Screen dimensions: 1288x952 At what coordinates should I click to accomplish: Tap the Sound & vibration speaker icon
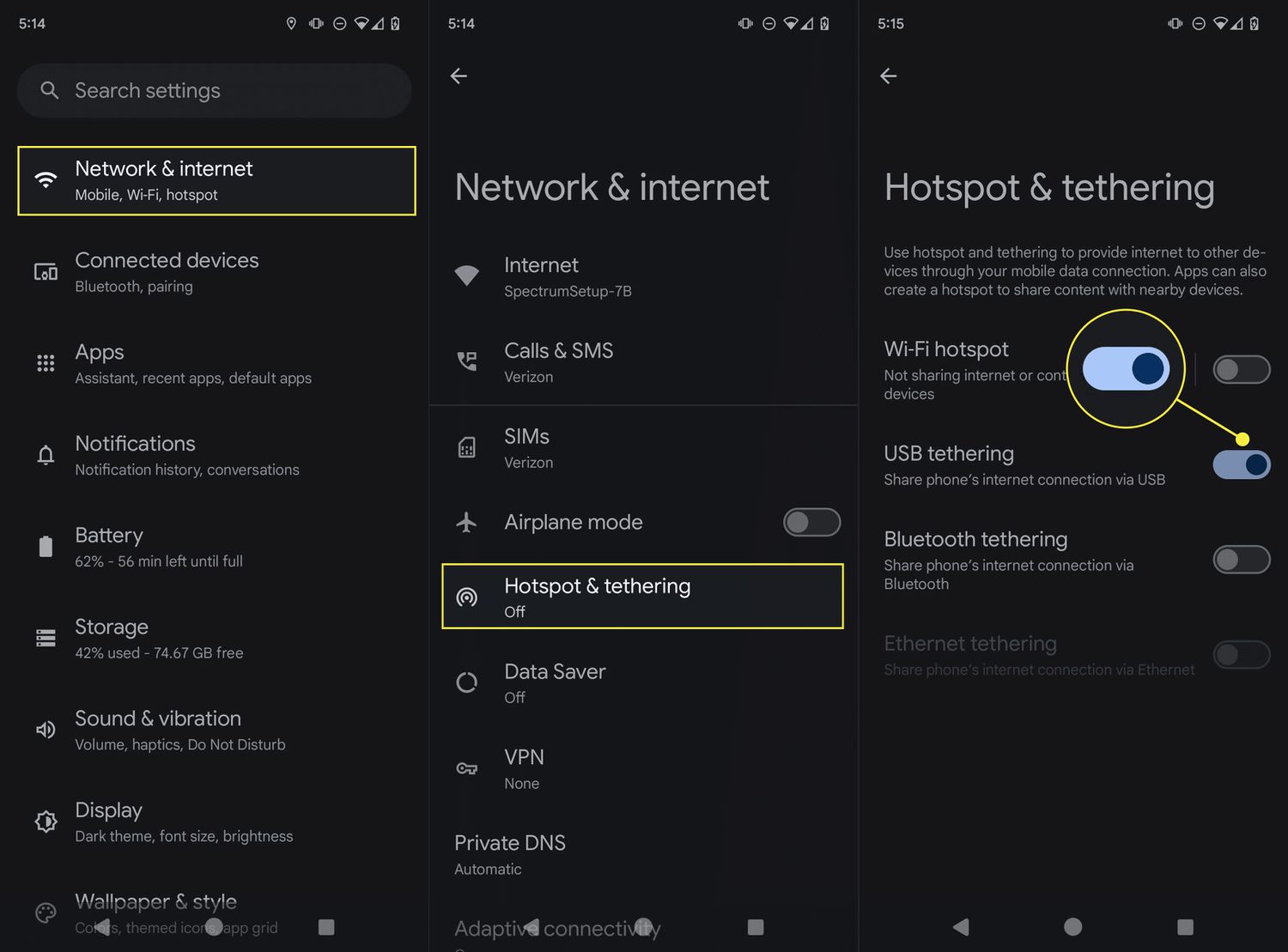tap(46, 730)
